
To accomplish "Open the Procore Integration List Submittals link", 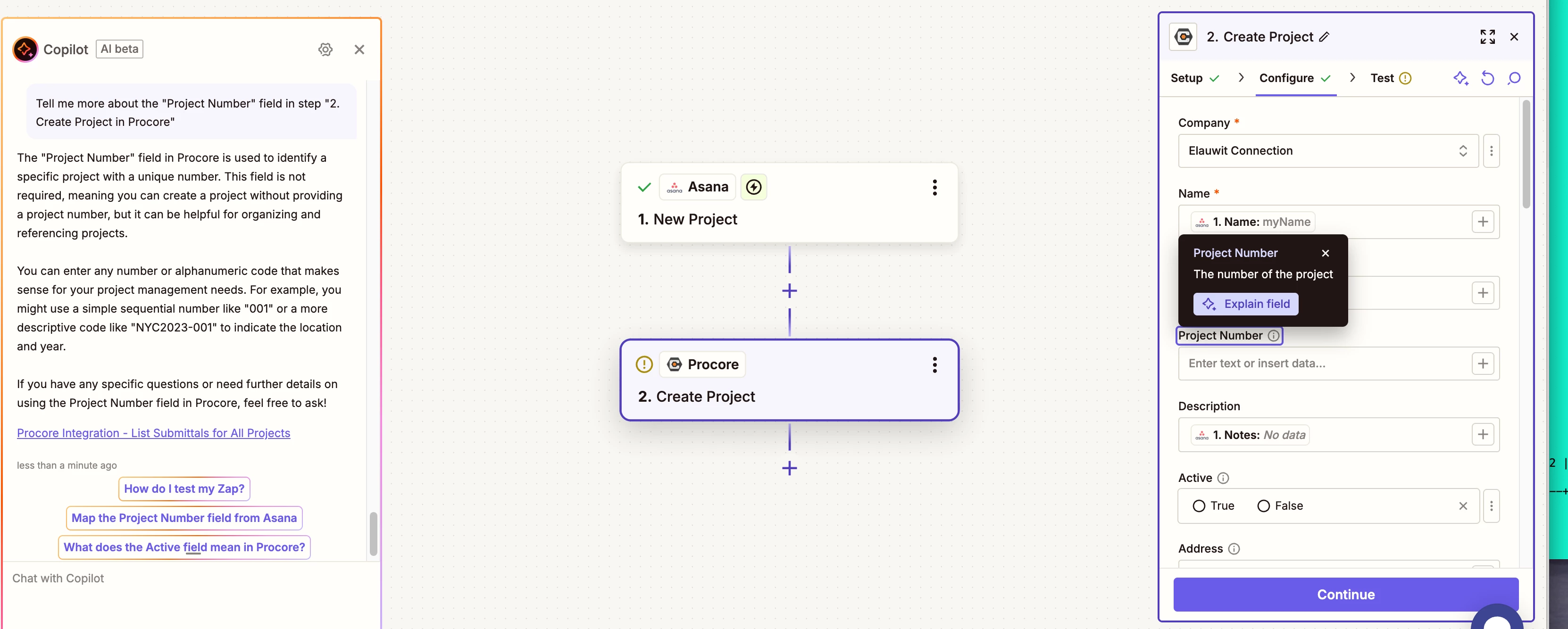I will tap(153, 432).
